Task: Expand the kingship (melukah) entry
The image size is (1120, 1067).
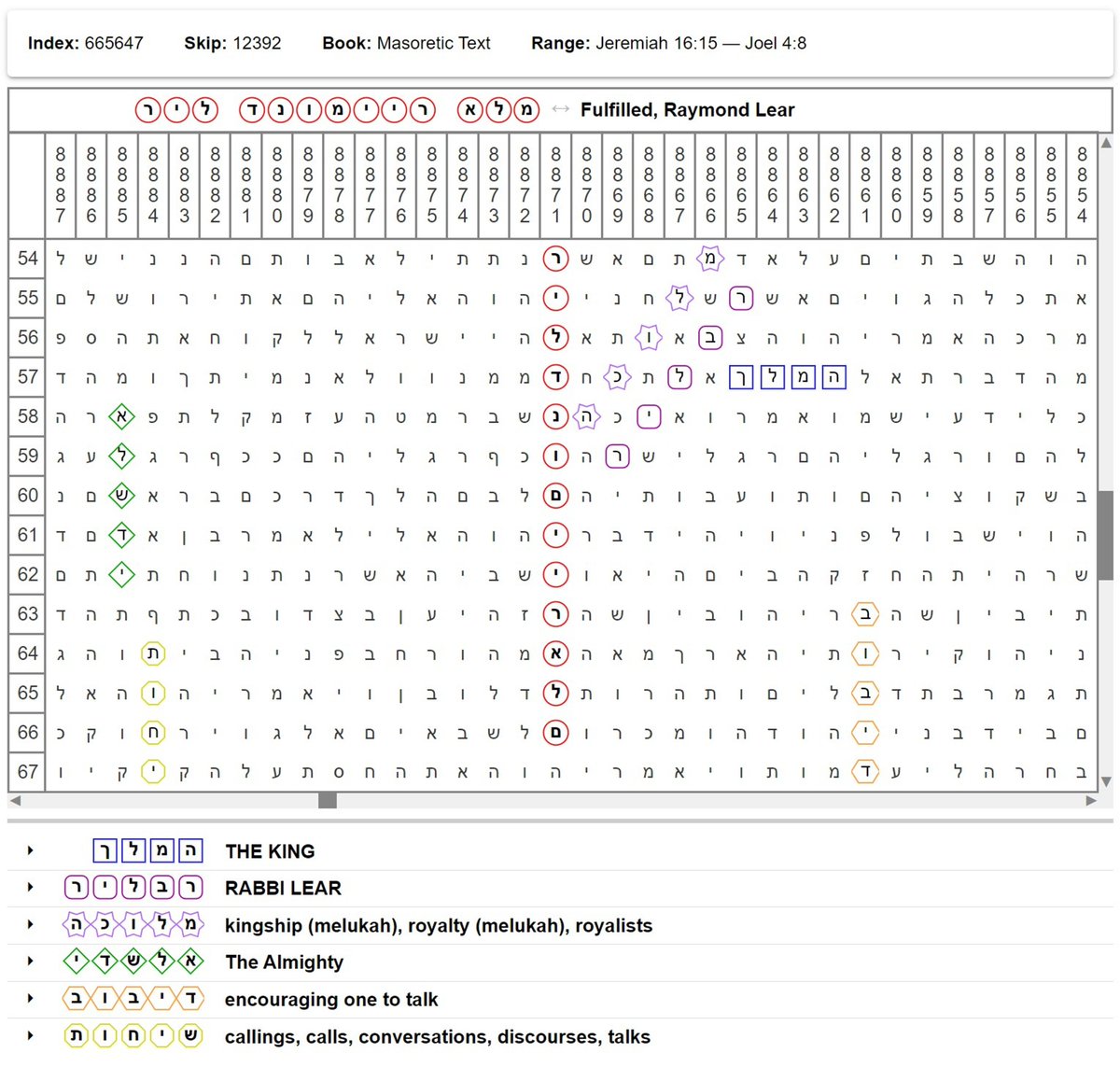Action: (29, 924)
